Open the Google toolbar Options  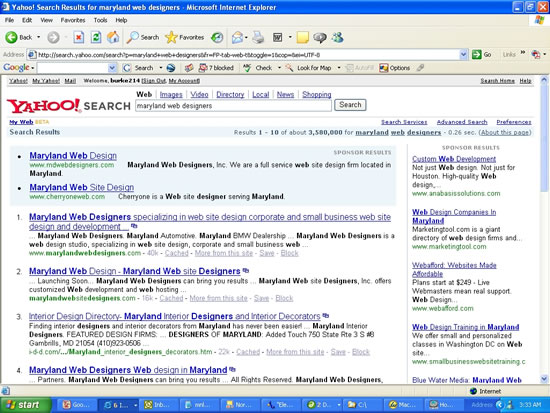click(395, 68)
